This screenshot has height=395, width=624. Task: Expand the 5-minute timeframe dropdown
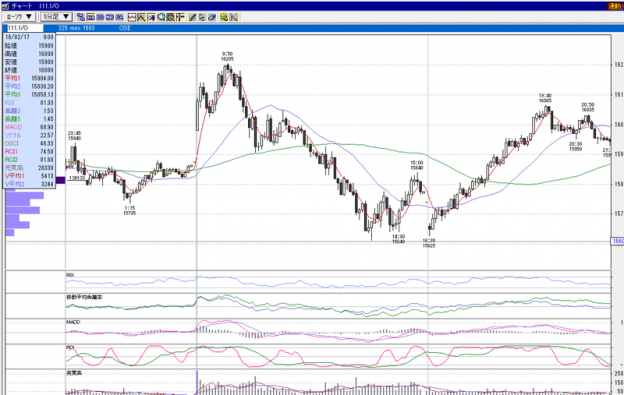(56, 17)
